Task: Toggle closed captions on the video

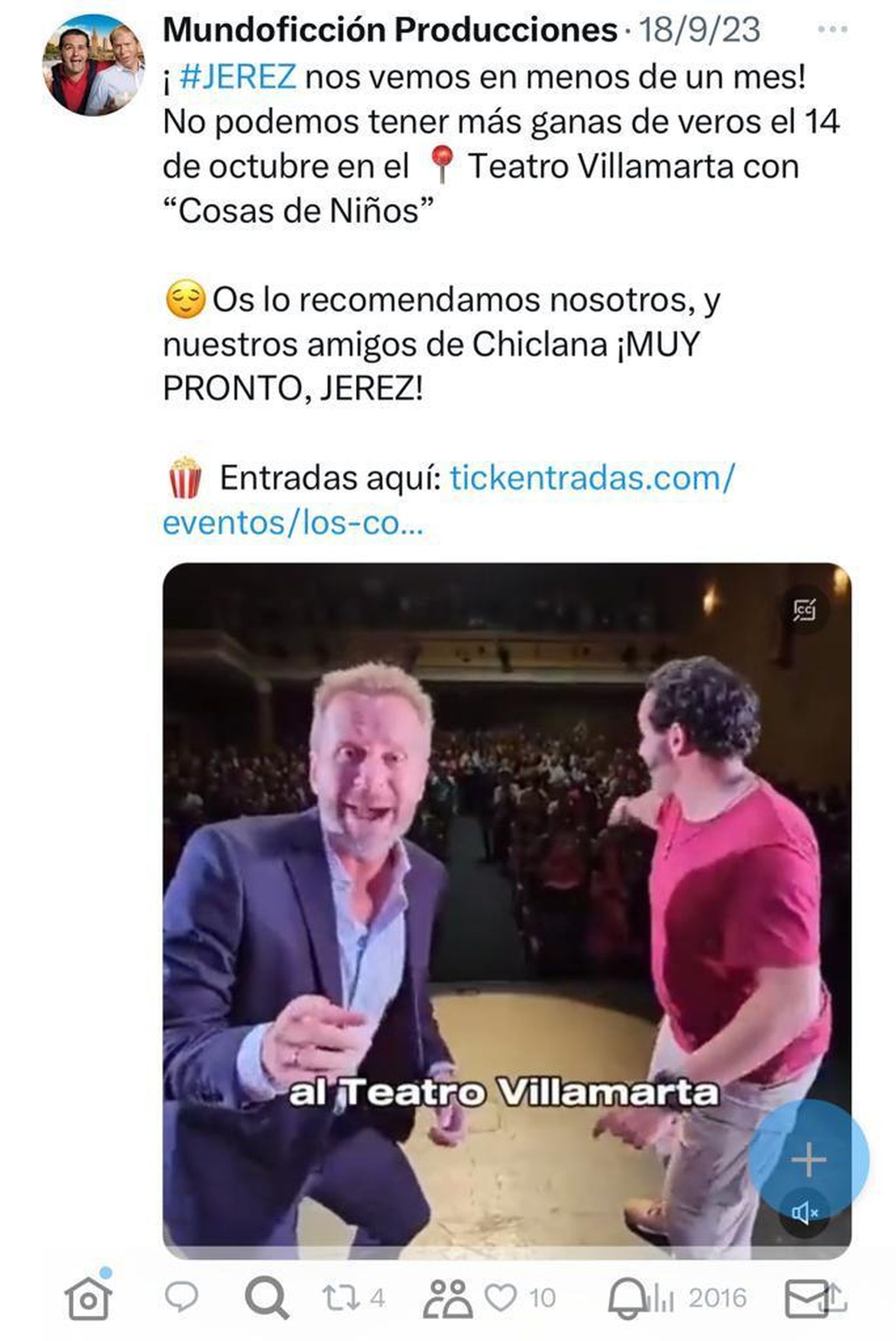Action: (805, 610)
